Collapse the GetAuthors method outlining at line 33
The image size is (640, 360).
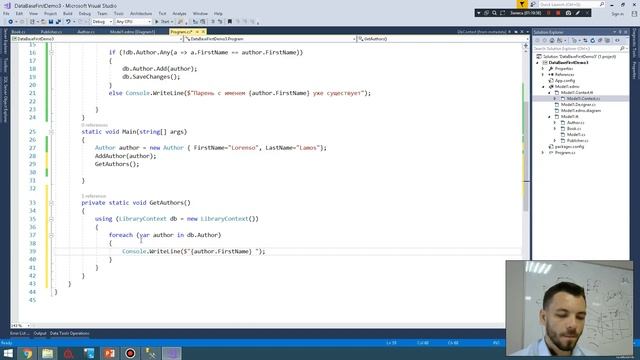(51, 203)
